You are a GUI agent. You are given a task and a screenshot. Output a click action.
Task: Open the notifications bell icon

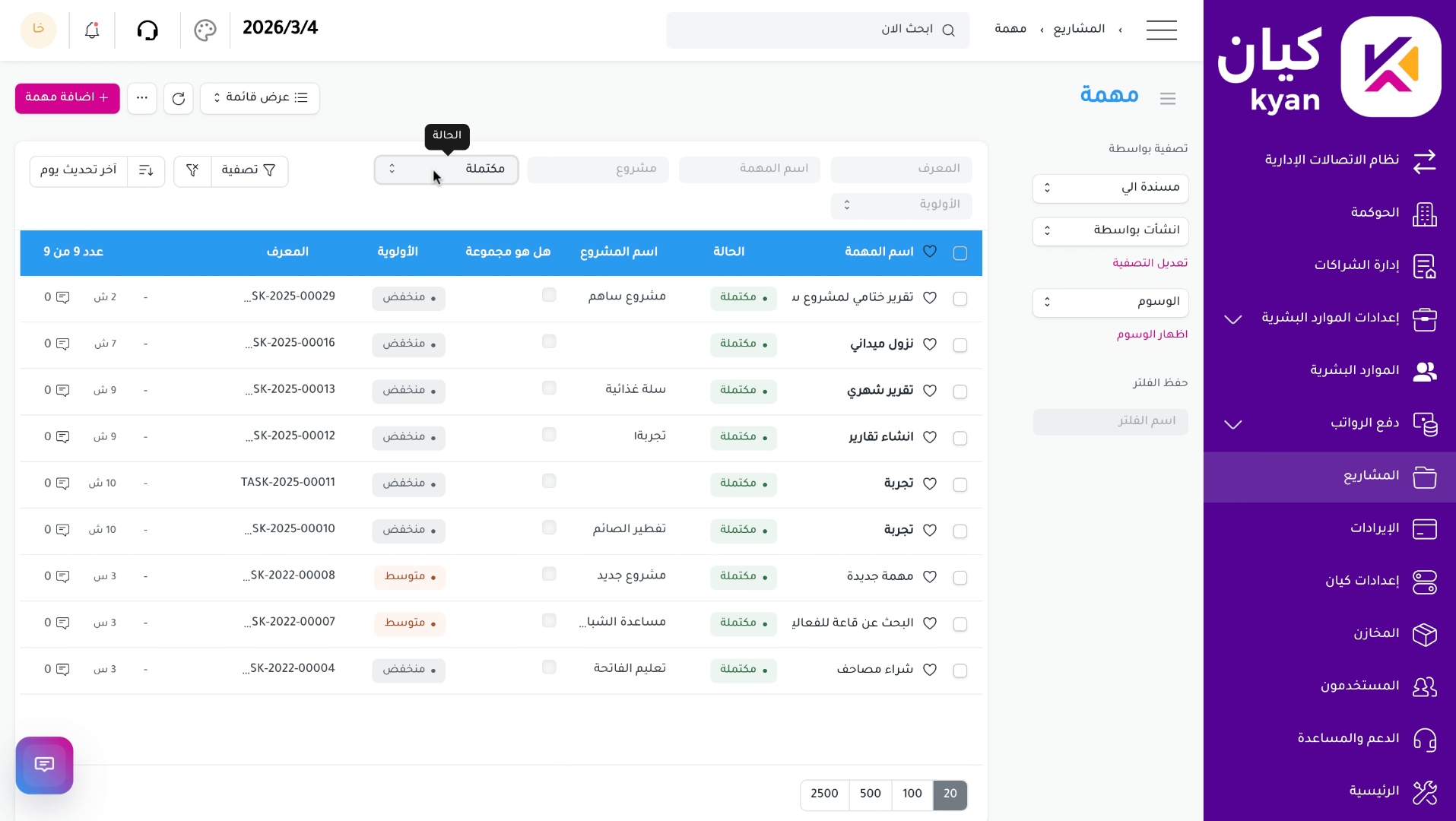coord(91,30)
